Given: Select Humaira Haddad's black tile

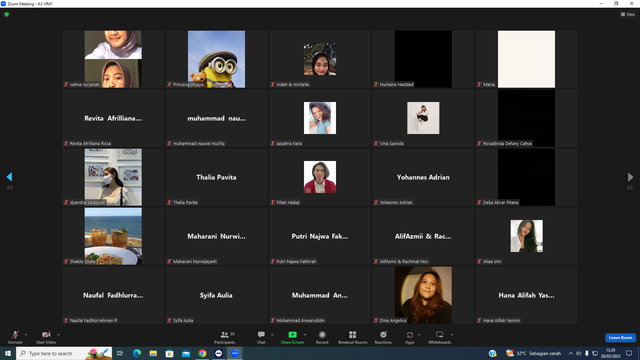Looking at the screenshot, I should [x=423, y=59].
